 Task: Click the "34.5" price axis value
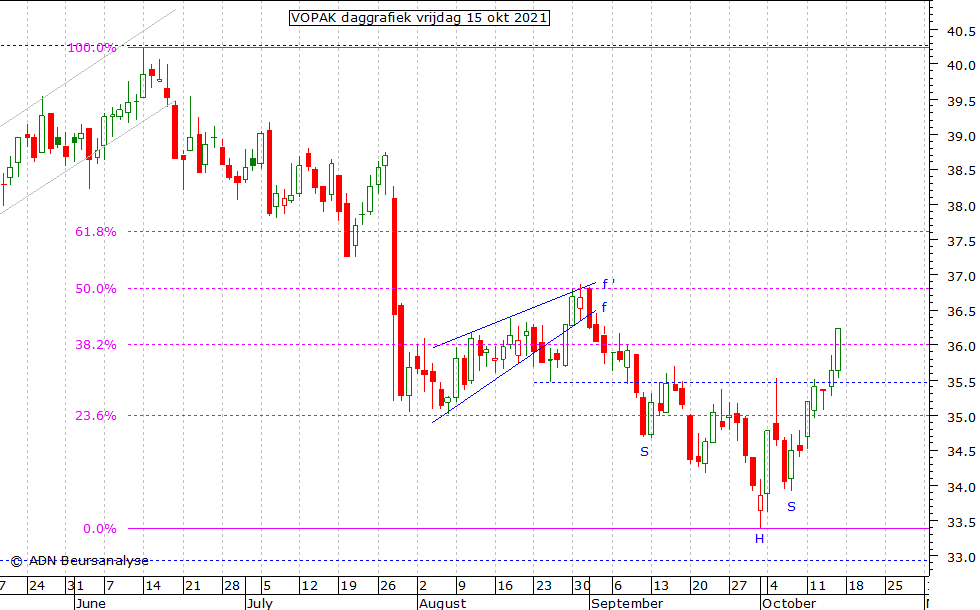pyautogui.click(x=961, y=452)
